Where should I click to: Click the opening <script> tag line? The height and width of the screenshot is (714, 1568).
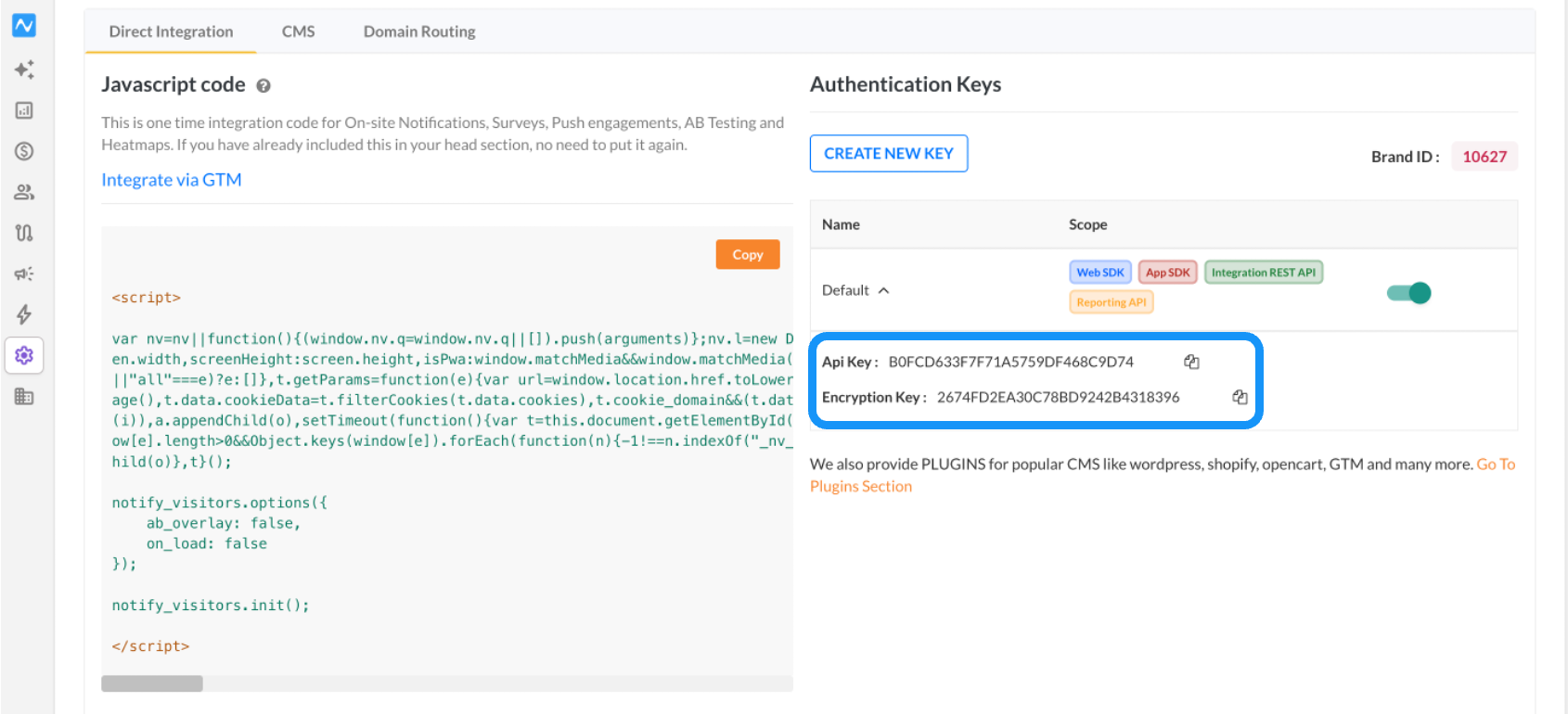click(147, 298)
